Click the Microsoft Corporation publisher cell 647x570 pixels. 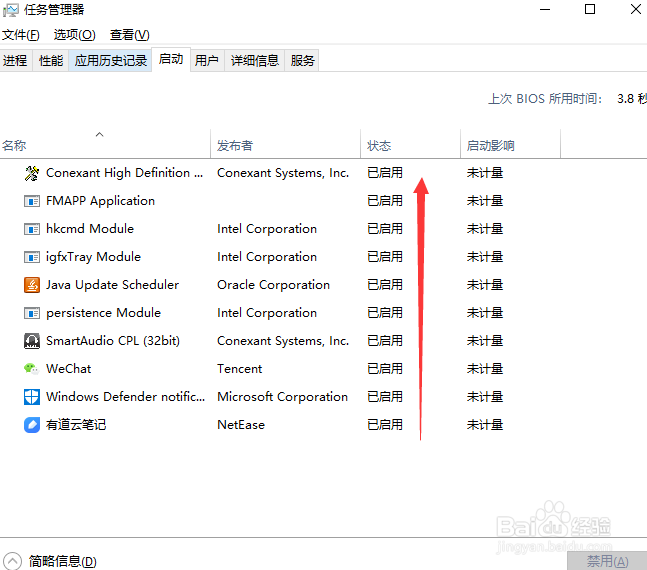(282, 397)
